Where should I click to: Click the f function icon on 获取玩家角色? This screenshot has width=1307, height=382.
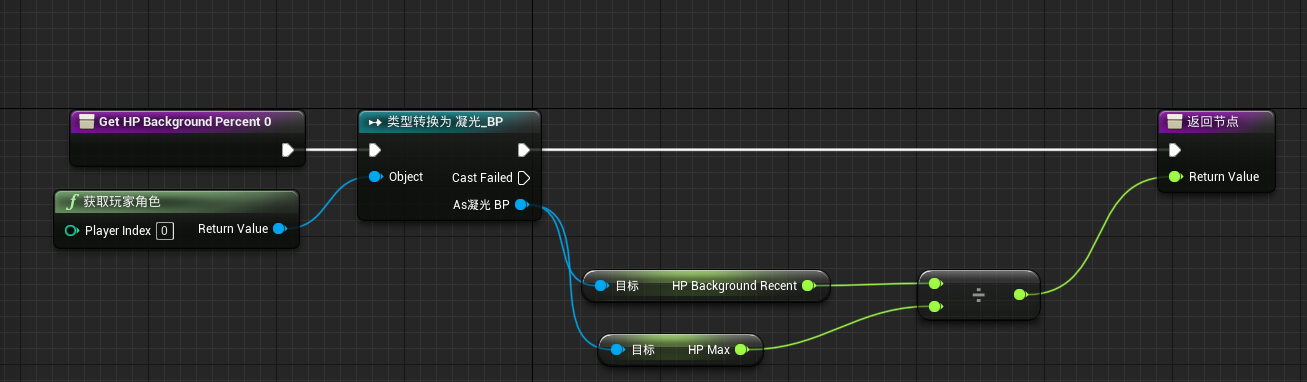pyautogui.click(x=71, y=201)
